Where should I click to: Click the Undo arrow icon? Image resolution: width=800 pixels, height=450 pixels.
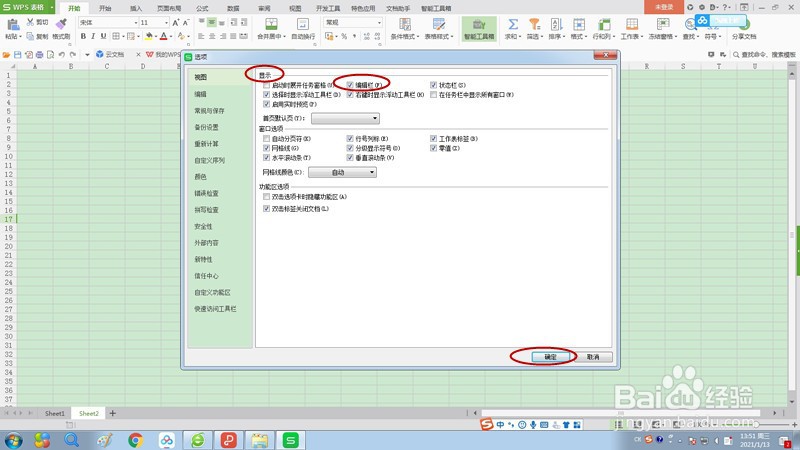pyautogui.click(x=62, y=55)
